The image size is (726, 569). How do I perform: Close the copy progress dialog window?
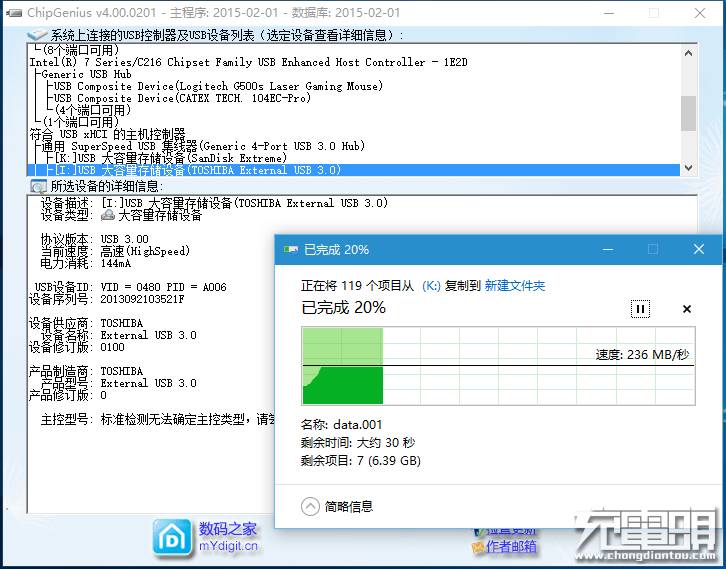tap(699, 250)
